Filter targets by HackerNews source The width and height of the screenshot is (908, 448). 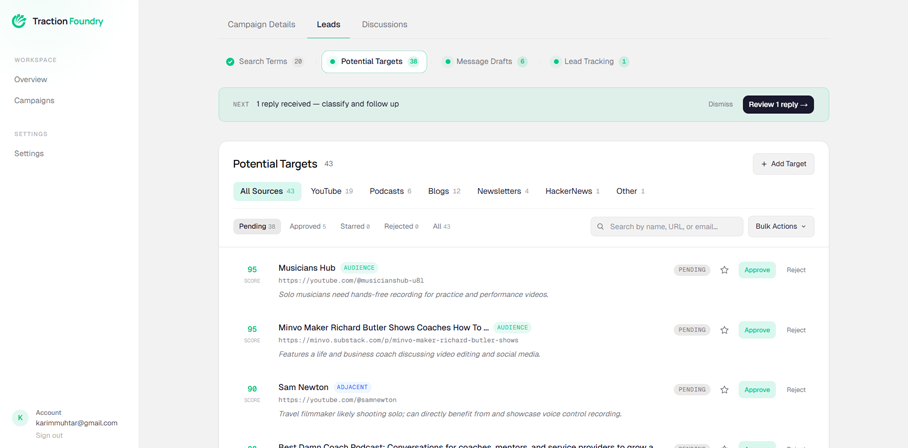[x=572, y=191]
